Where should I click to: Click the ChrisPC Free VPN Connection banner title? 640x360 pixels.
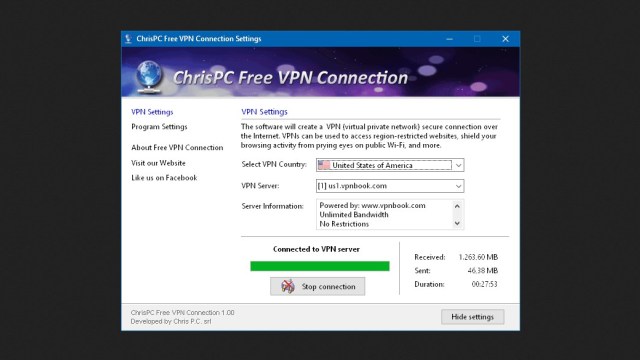(290, 78)
